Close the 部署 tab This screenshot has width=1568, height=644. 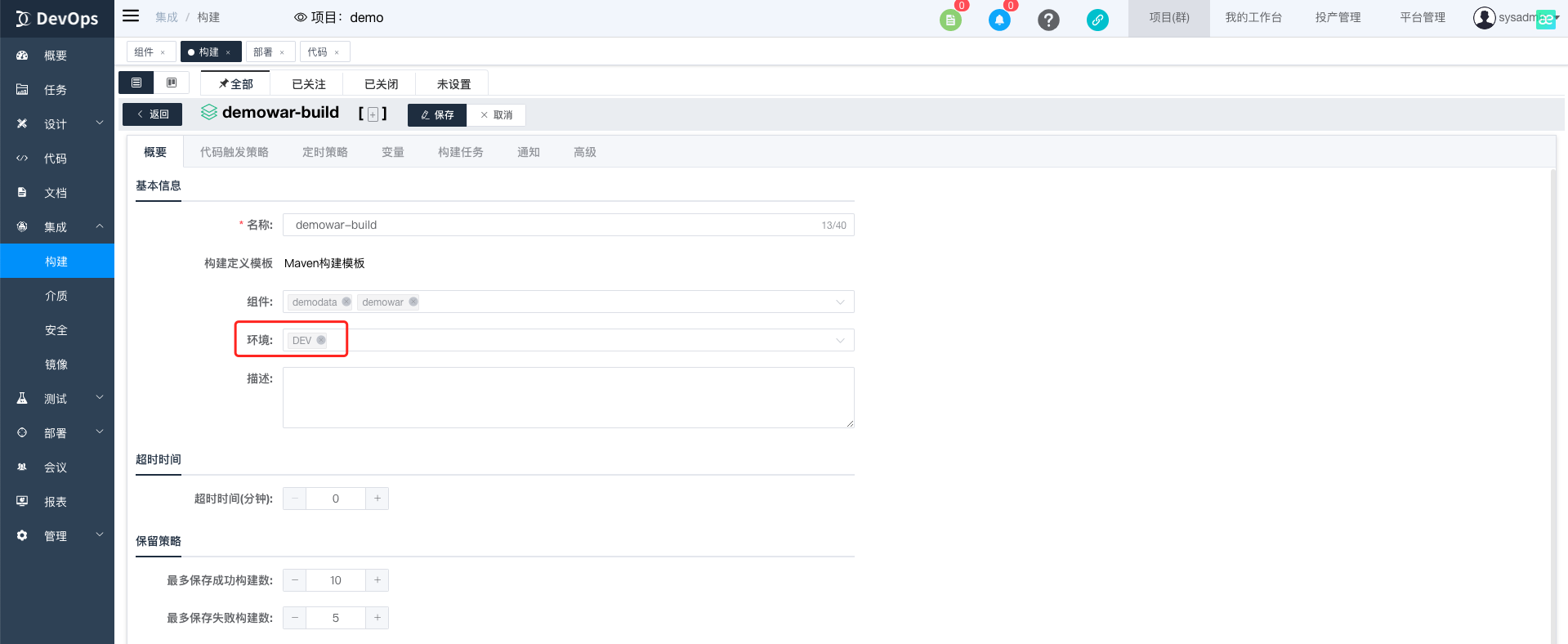click(282, 52)
